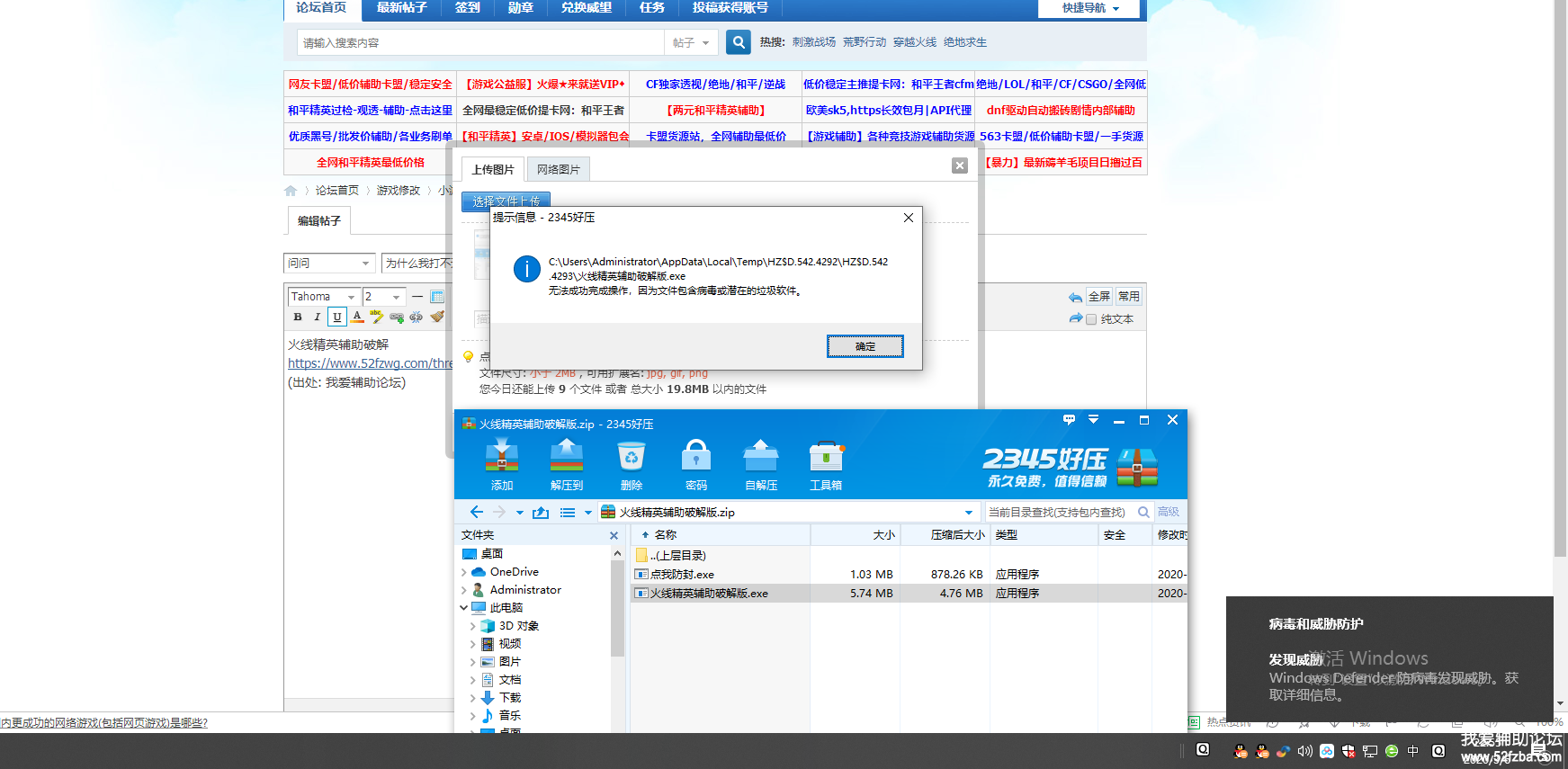This screenshot has height=769, width=1568.
Task: Click the home icon in forum breadcrumb
Action: point(291,191)
